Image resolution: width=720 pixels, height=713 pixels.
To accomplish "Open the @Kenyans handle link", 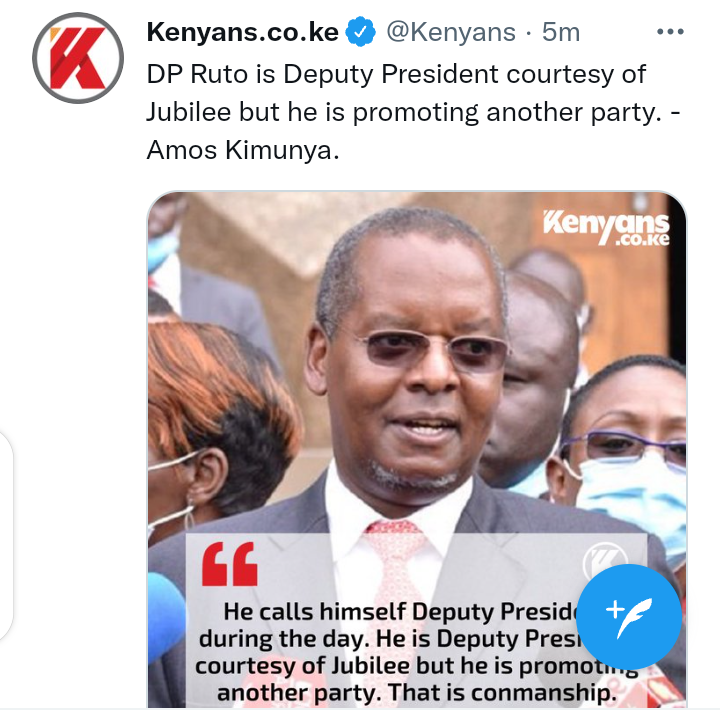I will [x=451, y=32].
